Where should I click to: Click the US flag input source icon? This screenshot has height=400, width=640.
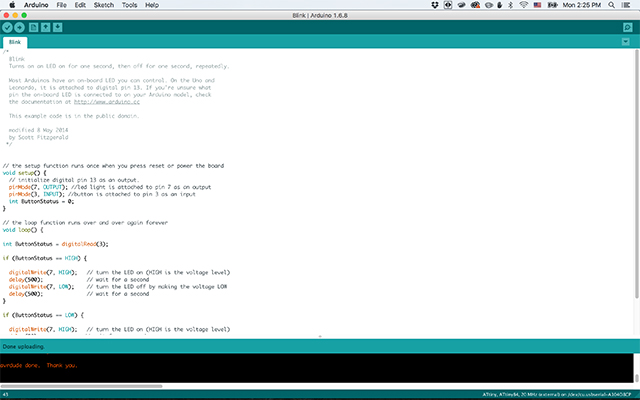click(537, 5)
